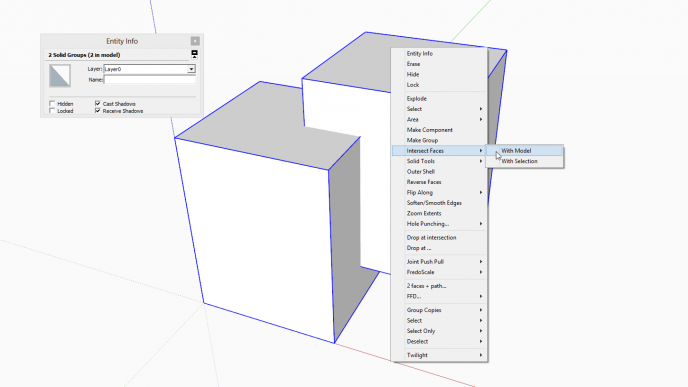The height and width of the screenshot is (387, 688).
Task: Close the Entity Info panel
Action: tap(195, 41)
